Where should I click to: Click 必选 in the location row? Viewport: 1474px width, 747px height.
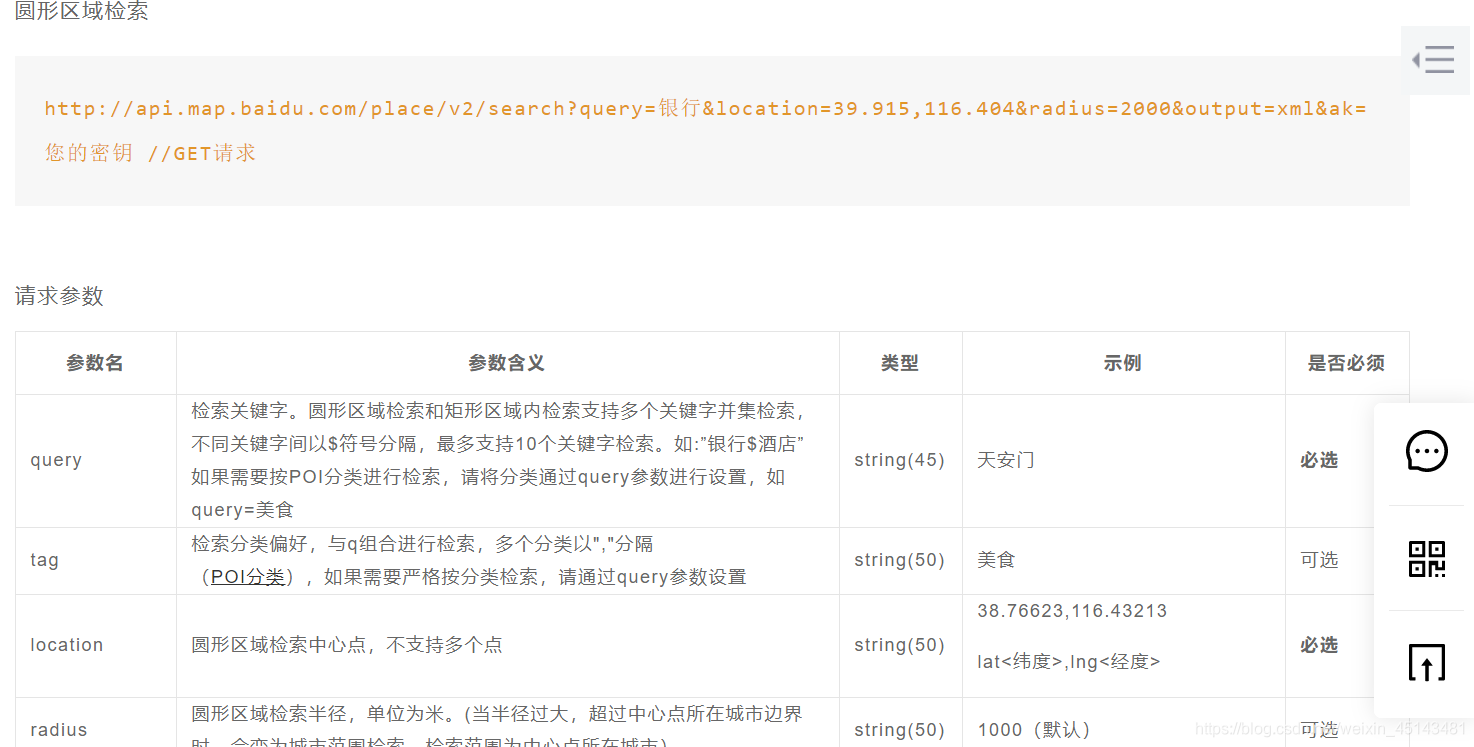(x=1319, y=646)
